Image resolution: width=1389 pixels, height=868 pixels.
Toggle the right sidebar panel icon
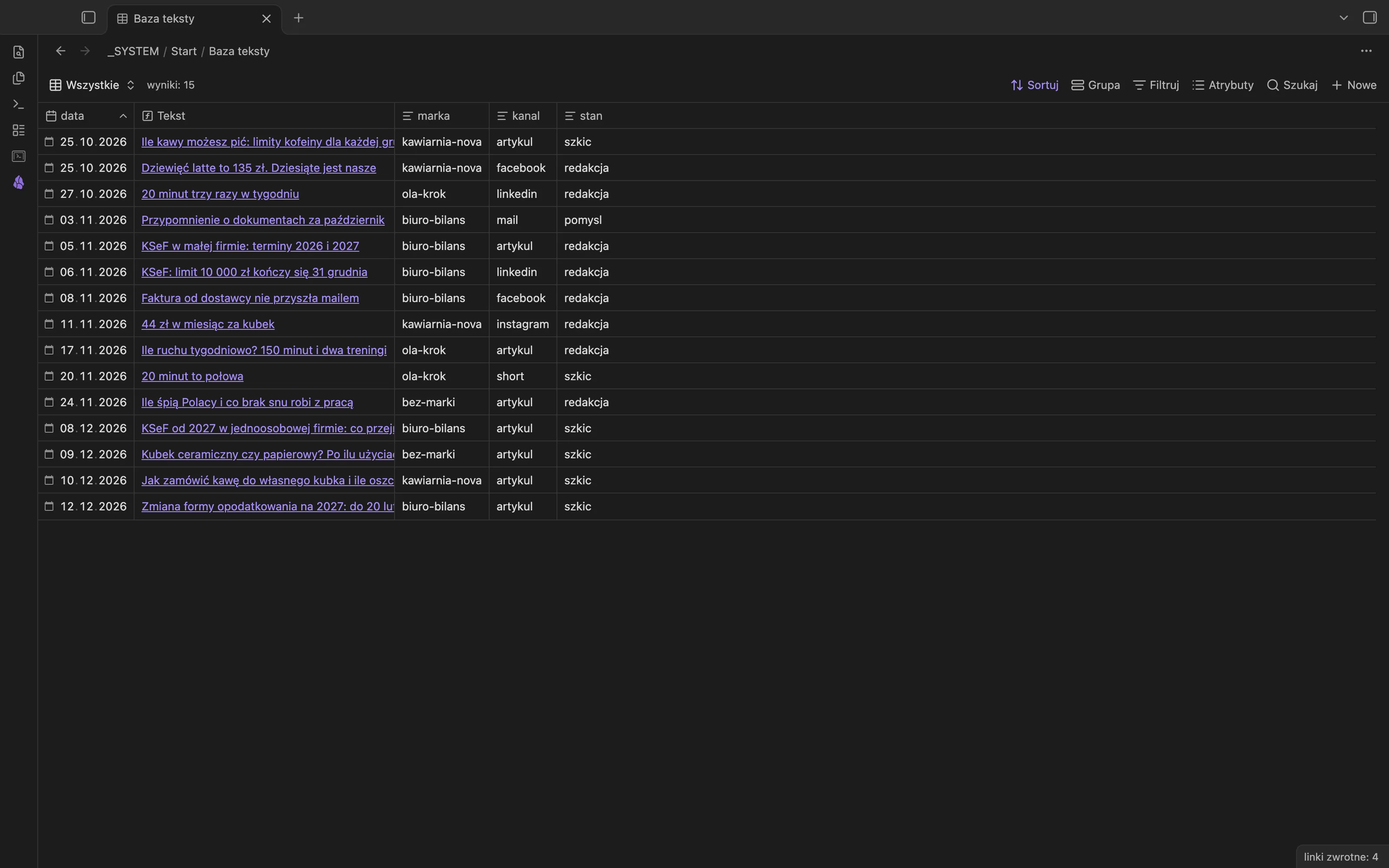1369,18
